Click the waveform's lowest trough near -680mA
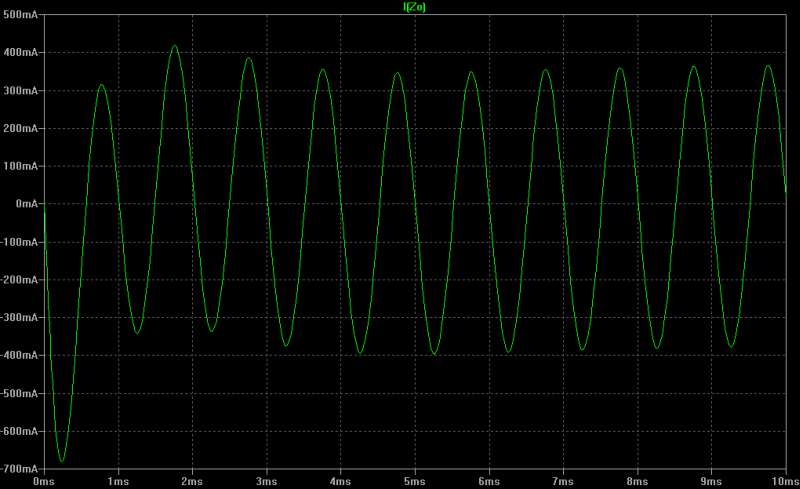 click(x=62, y=461)
